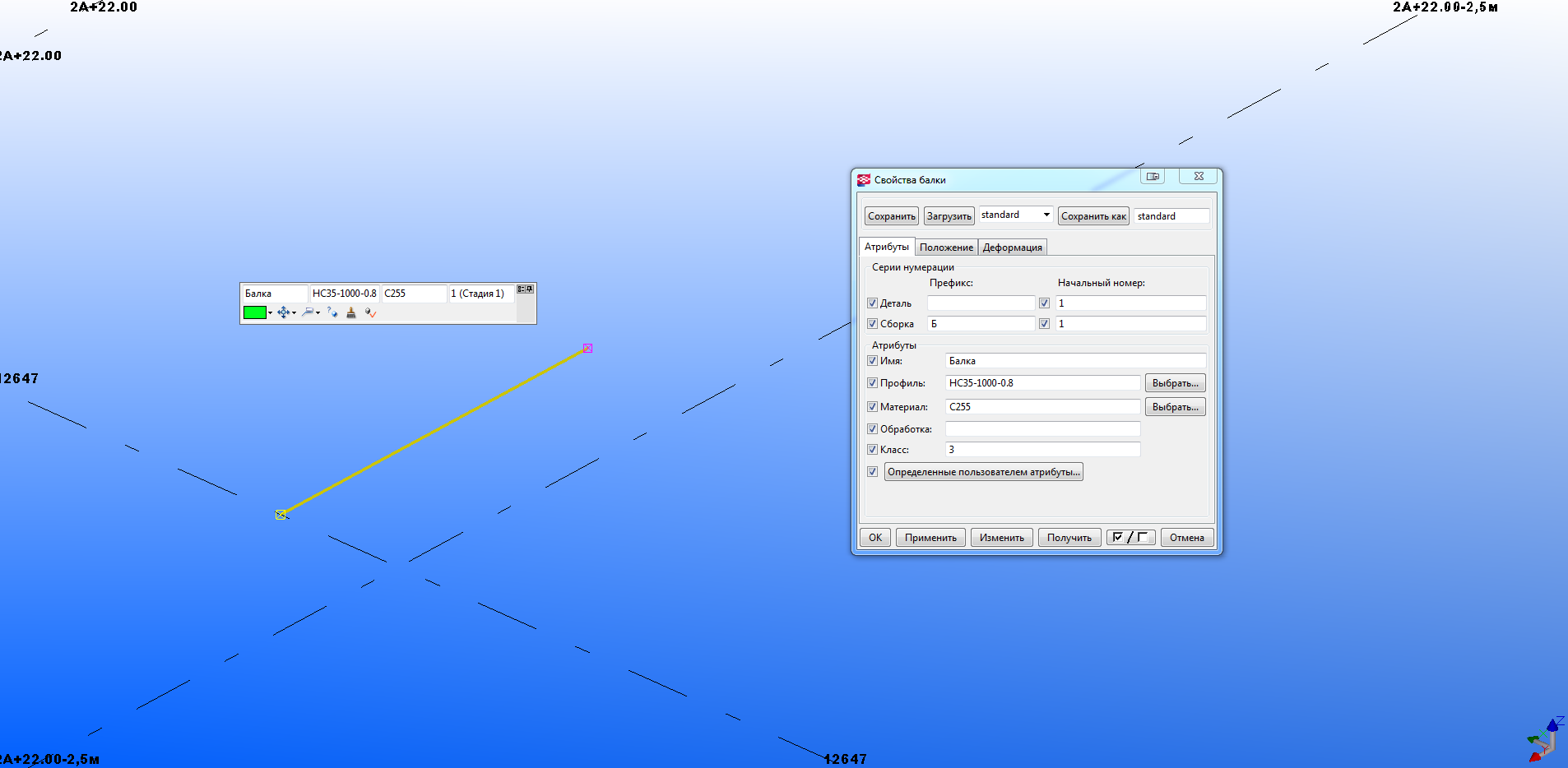Screen dimensions: 1568x768
Task: Click Выбрать next to Материал
Action: tap(1176, 407)
